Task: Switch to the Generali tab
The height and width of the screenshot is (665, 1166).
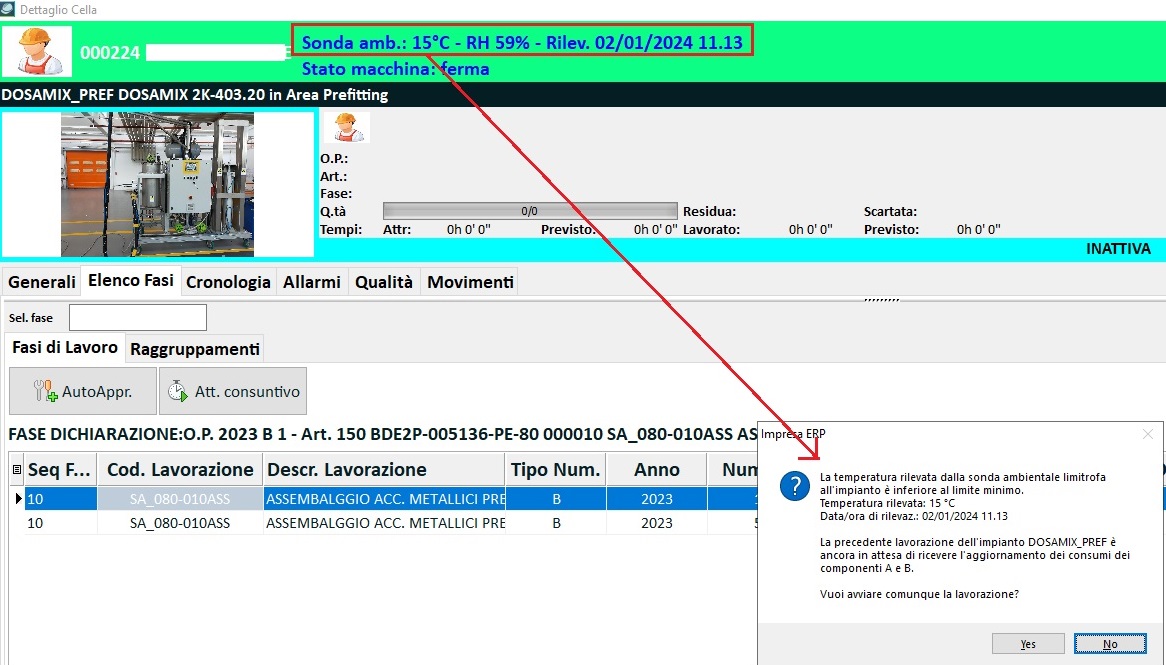Action: click(42, 282)
